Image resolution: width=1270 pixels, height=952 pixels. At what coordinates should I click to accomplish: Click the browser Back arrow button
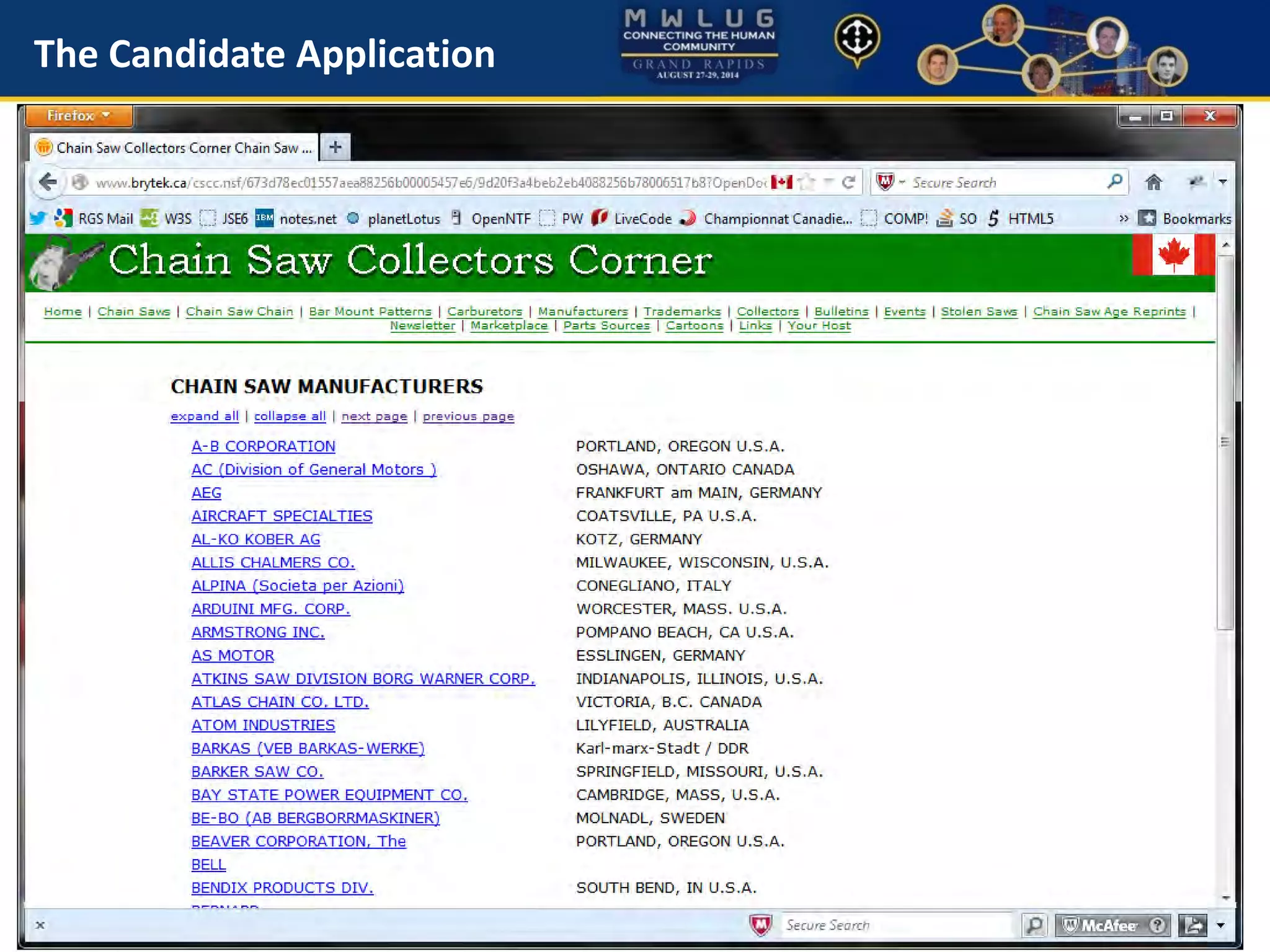[x=48, y=182]
